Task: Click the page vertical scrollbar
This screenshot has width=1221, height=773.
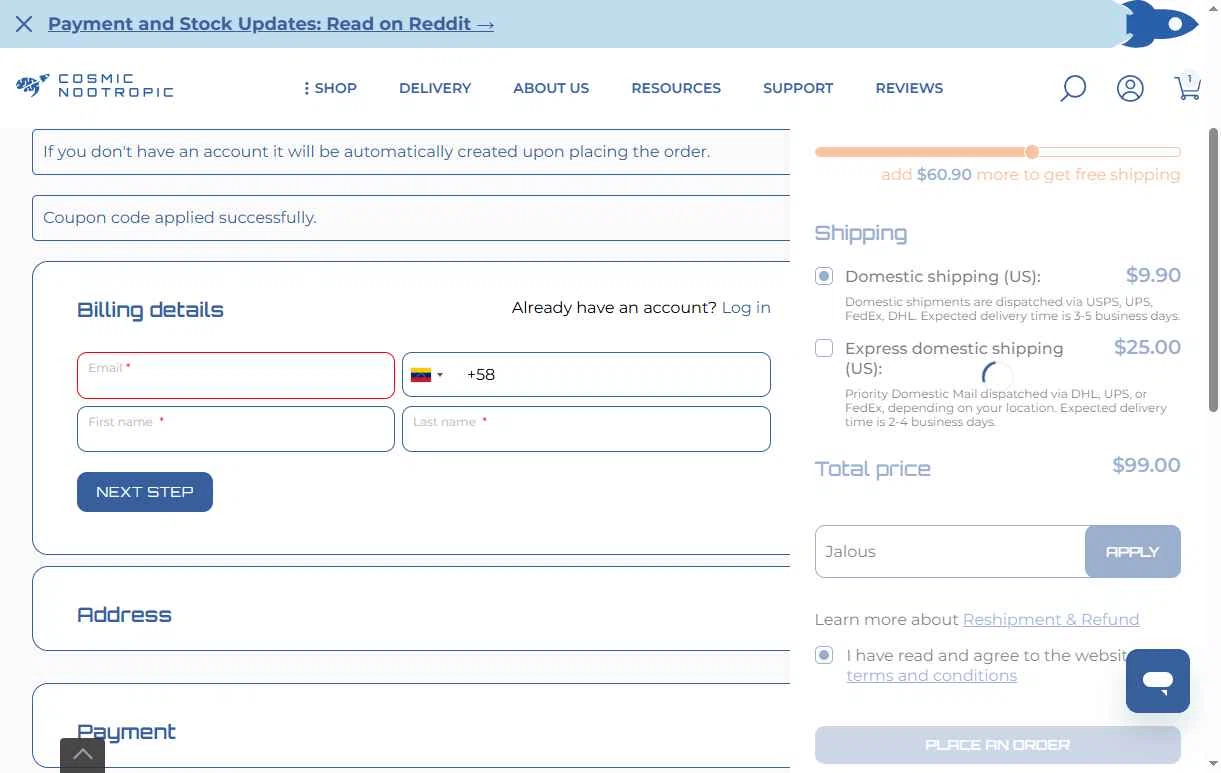Action: point(1214,270)
